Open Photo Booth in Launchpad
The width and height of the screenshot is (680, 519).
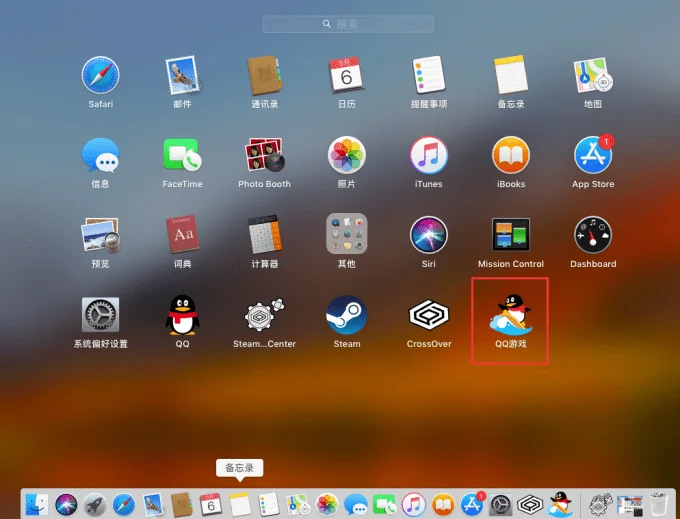264,155
